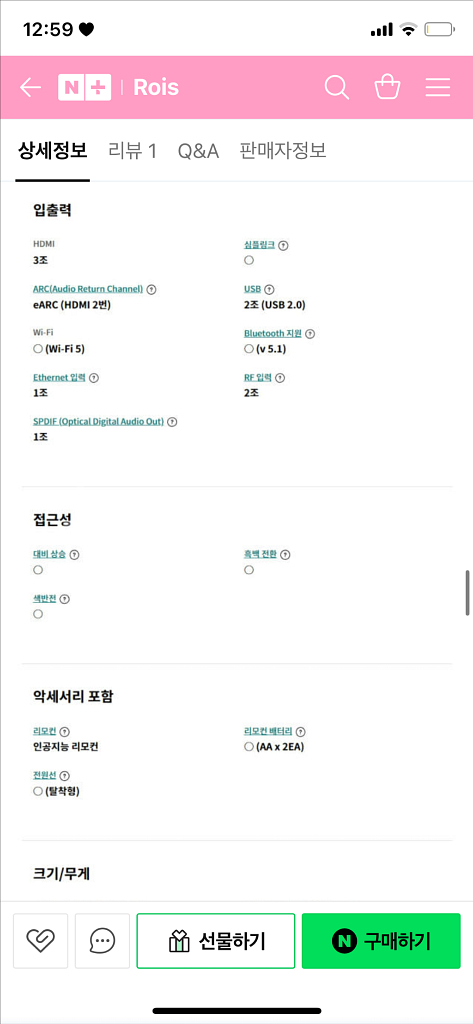Open search with magnifier icon

pyautogui.click(x=336, y=88)
